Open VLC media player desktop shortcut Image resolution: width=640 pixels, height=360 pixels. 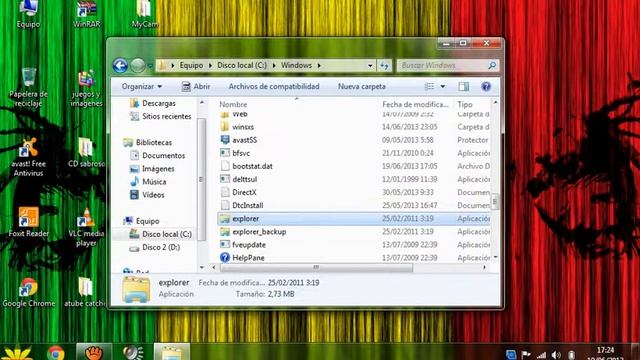86,227
